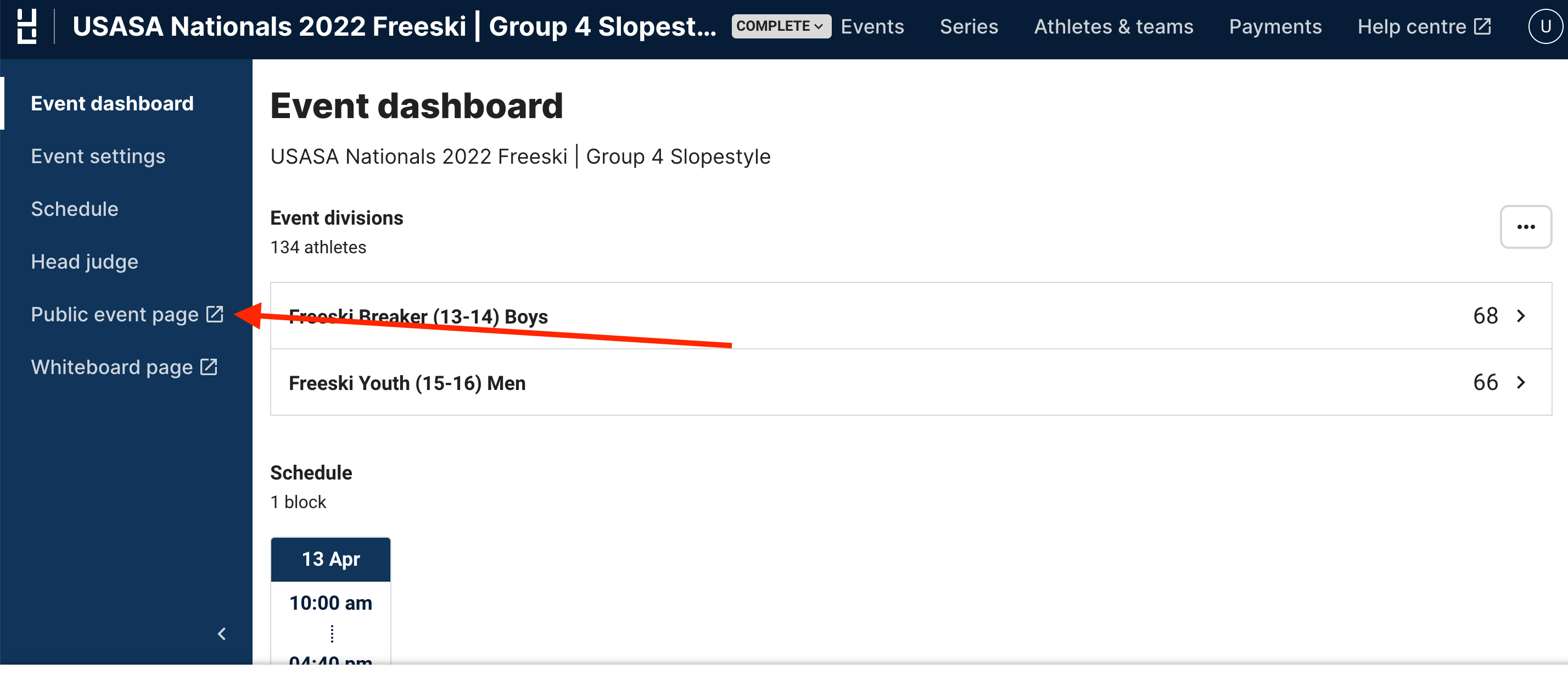Go to Athletes & teams
Image resolution: width=1568 pixels, height=691 pixels.
[1113, 27]
